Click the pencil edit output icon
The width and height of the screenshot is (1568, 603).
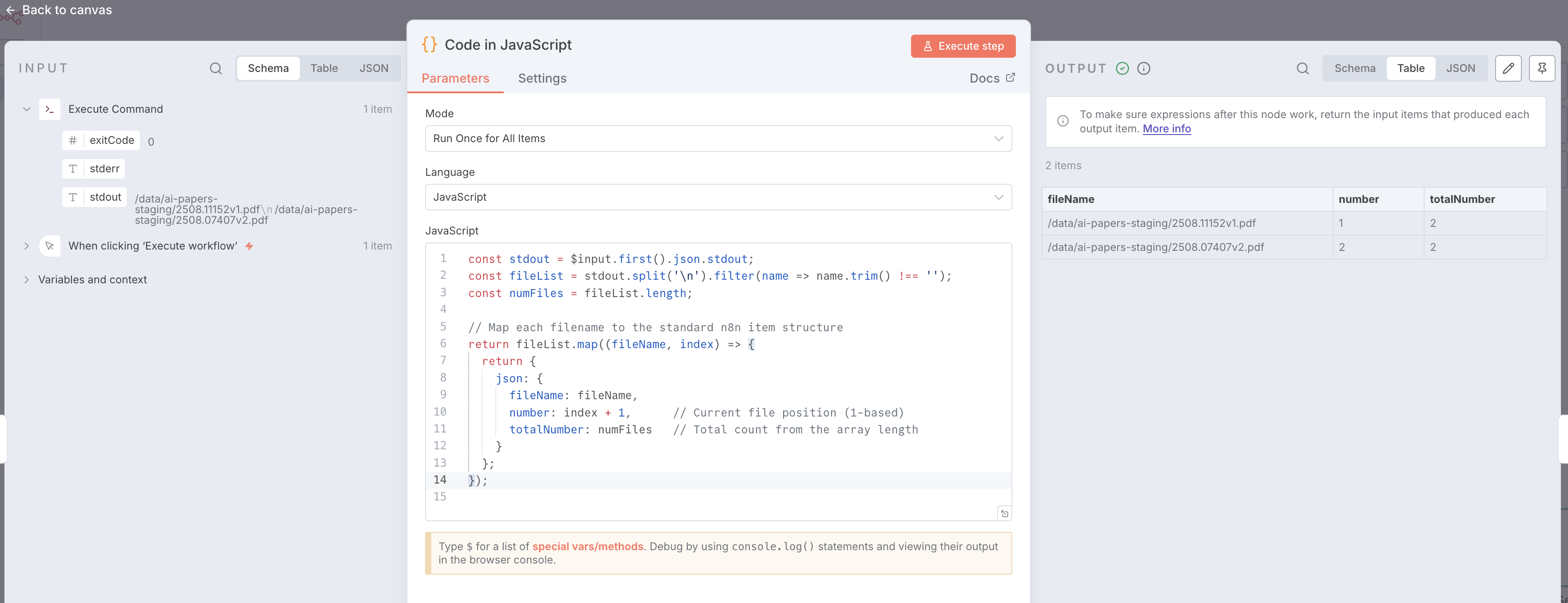tap(1508, 68)
